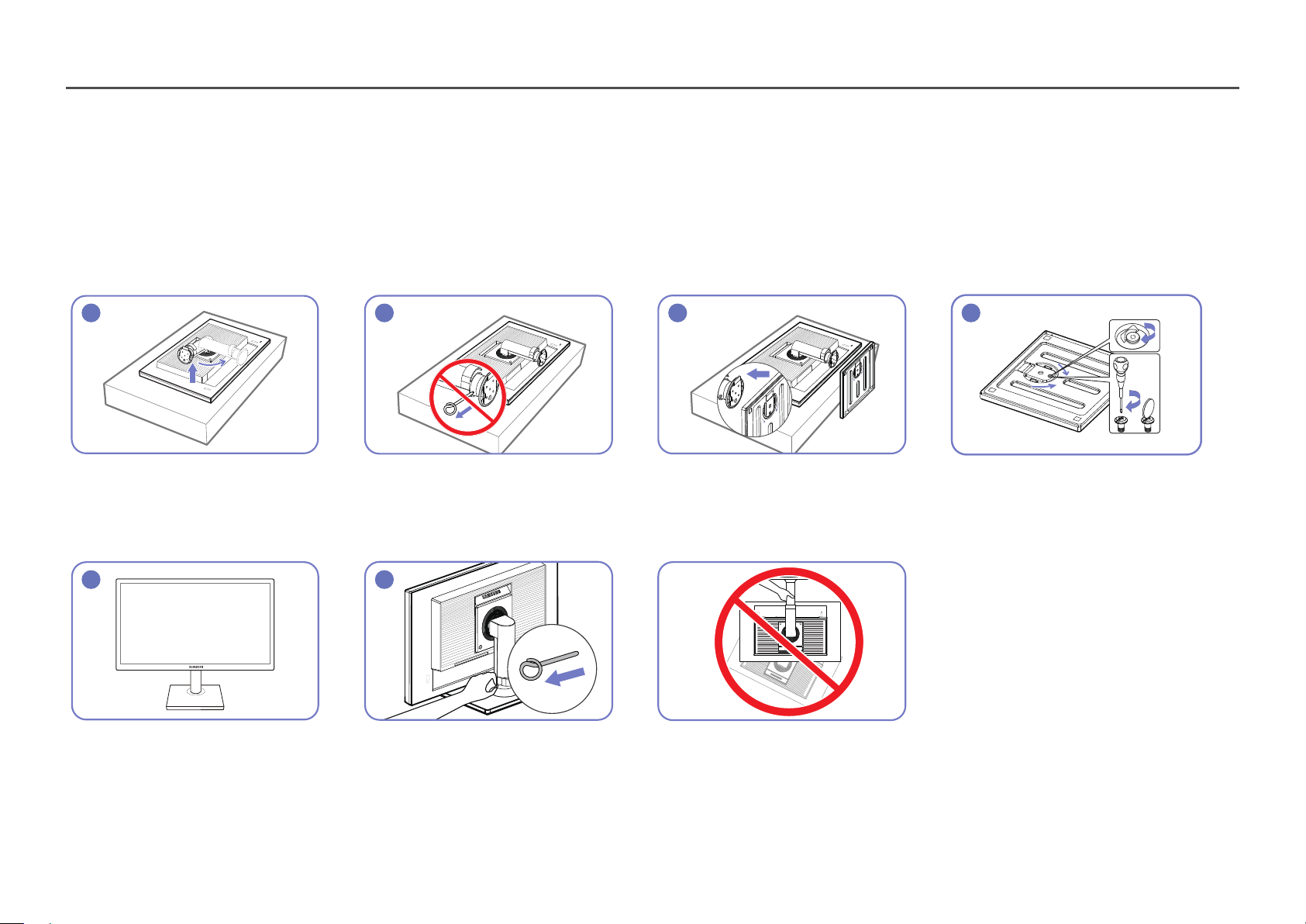This screenshot has width=1306, height=924.
Task: Click the screen area of the front-facing monitor
Action: [195, 622]
